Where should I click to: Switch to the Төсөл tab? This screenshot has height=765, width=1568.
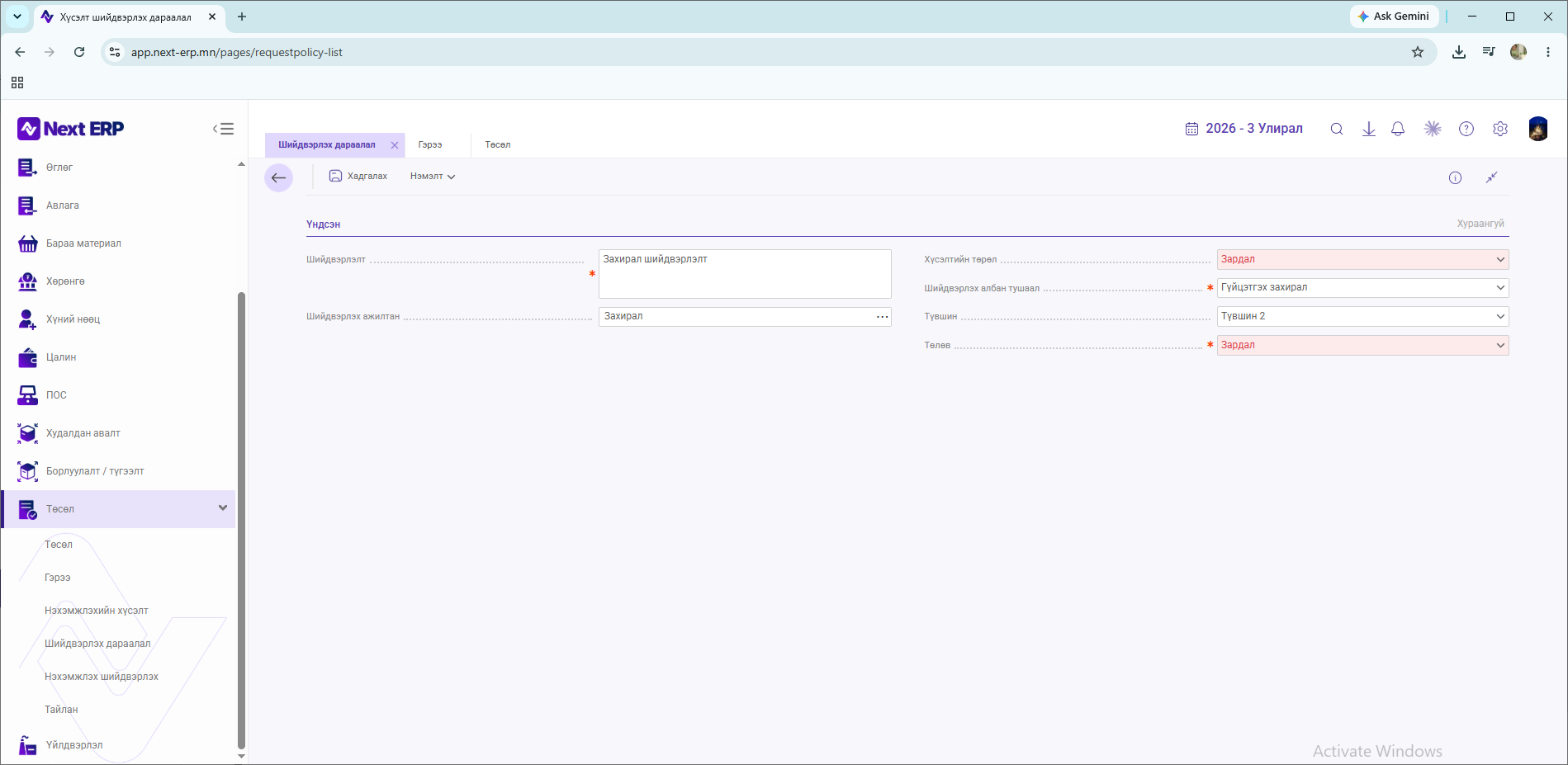(498, 145)
